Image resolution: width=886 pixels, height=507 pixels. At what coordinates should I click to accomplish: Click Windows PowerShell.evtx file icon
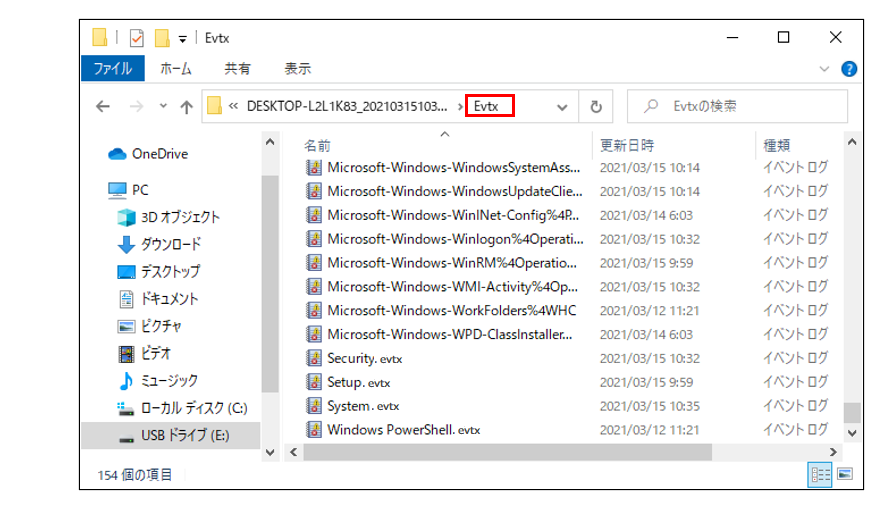pos(314,430)
